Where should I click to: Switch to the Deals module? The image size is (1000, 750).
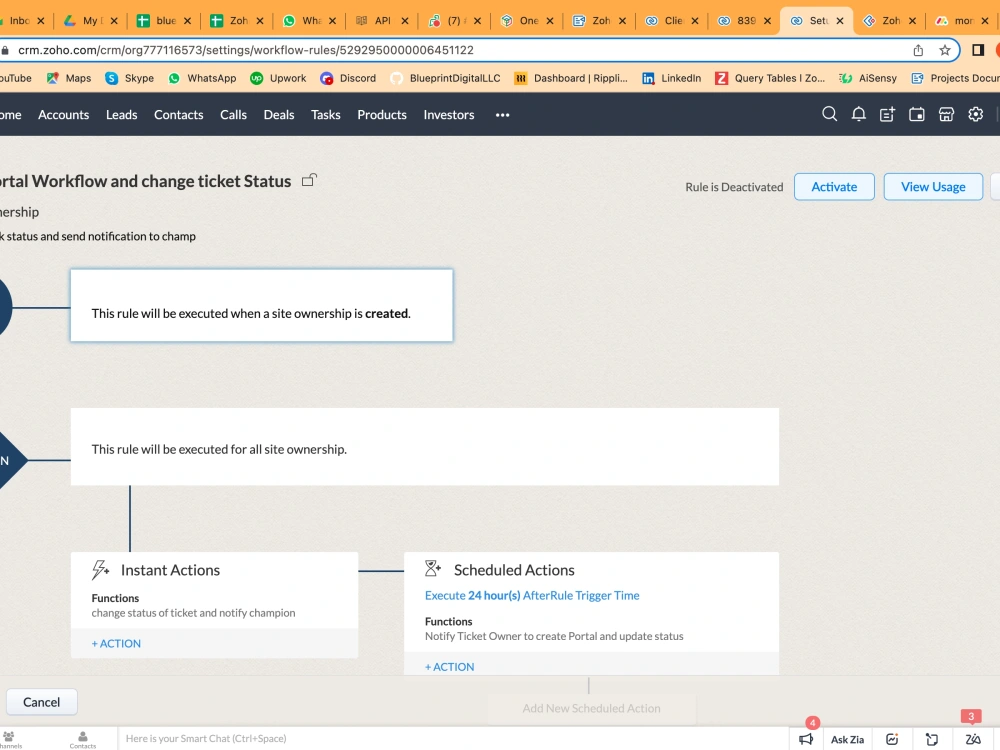[278, 114]
